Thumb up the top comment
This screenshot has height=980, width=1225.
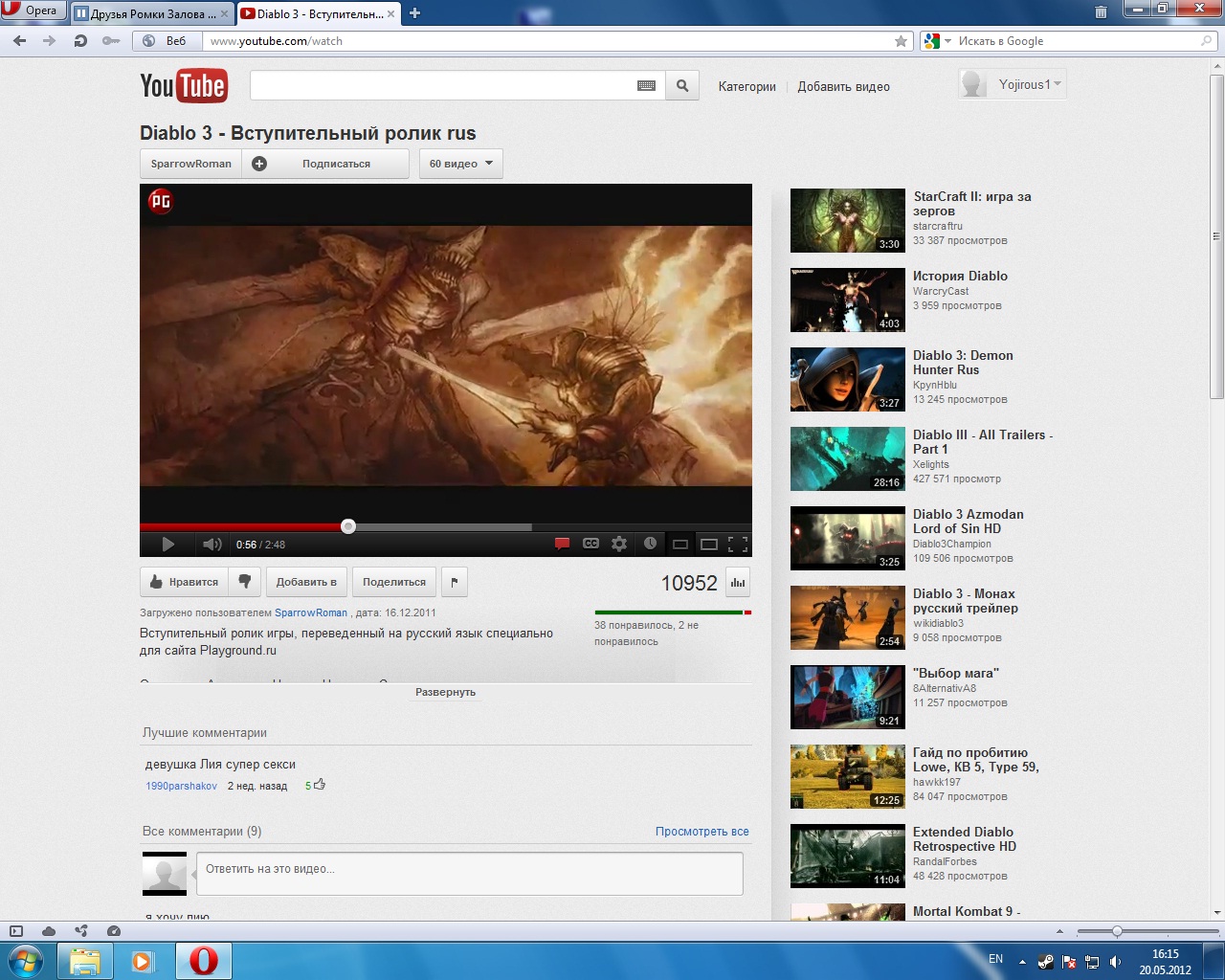pyautogui.click(x=320, y=785)
